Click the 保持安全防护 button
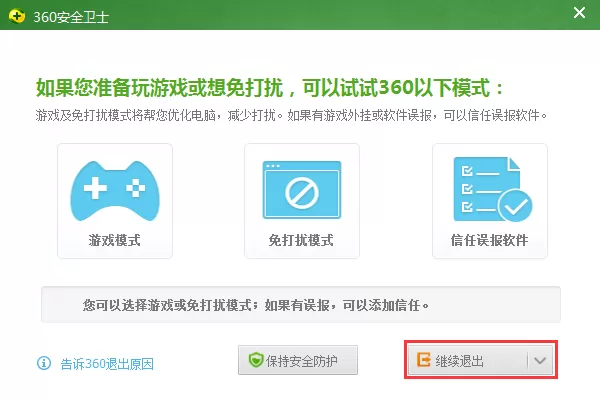Image resolution: width=600 pixels, height=400 pixels. 298,360
